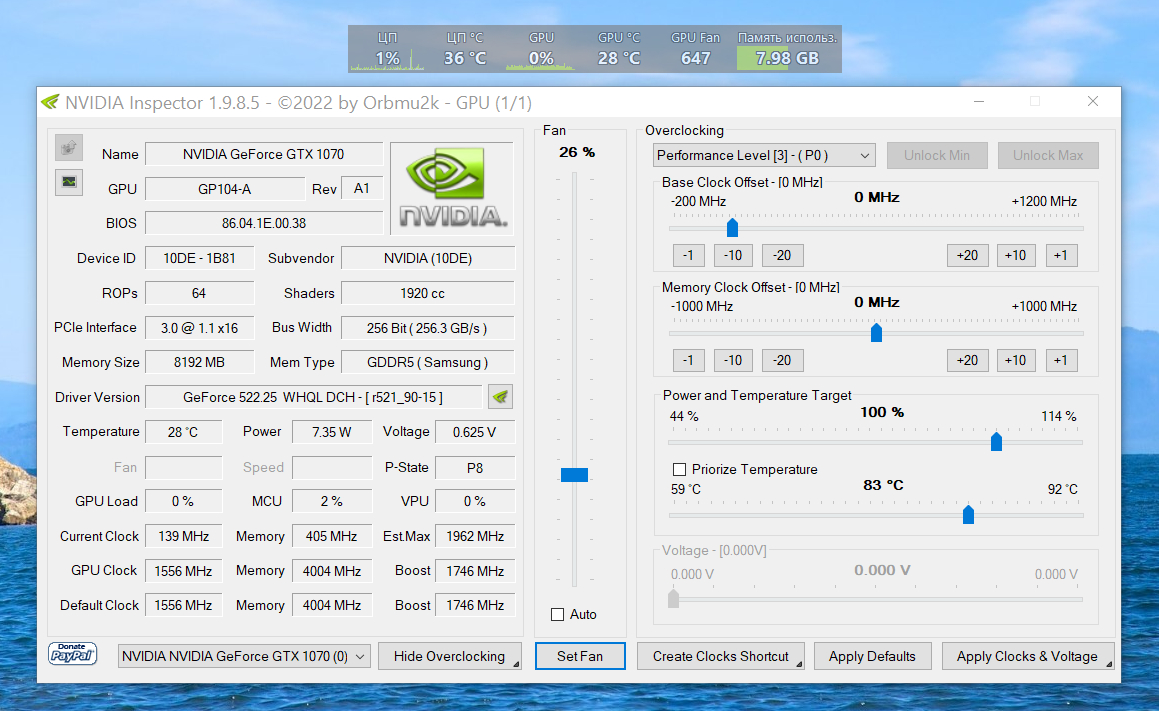1159x711 pixels.
Task: Click the Bus Width field 256 Bit
Action: click(427, 328)
